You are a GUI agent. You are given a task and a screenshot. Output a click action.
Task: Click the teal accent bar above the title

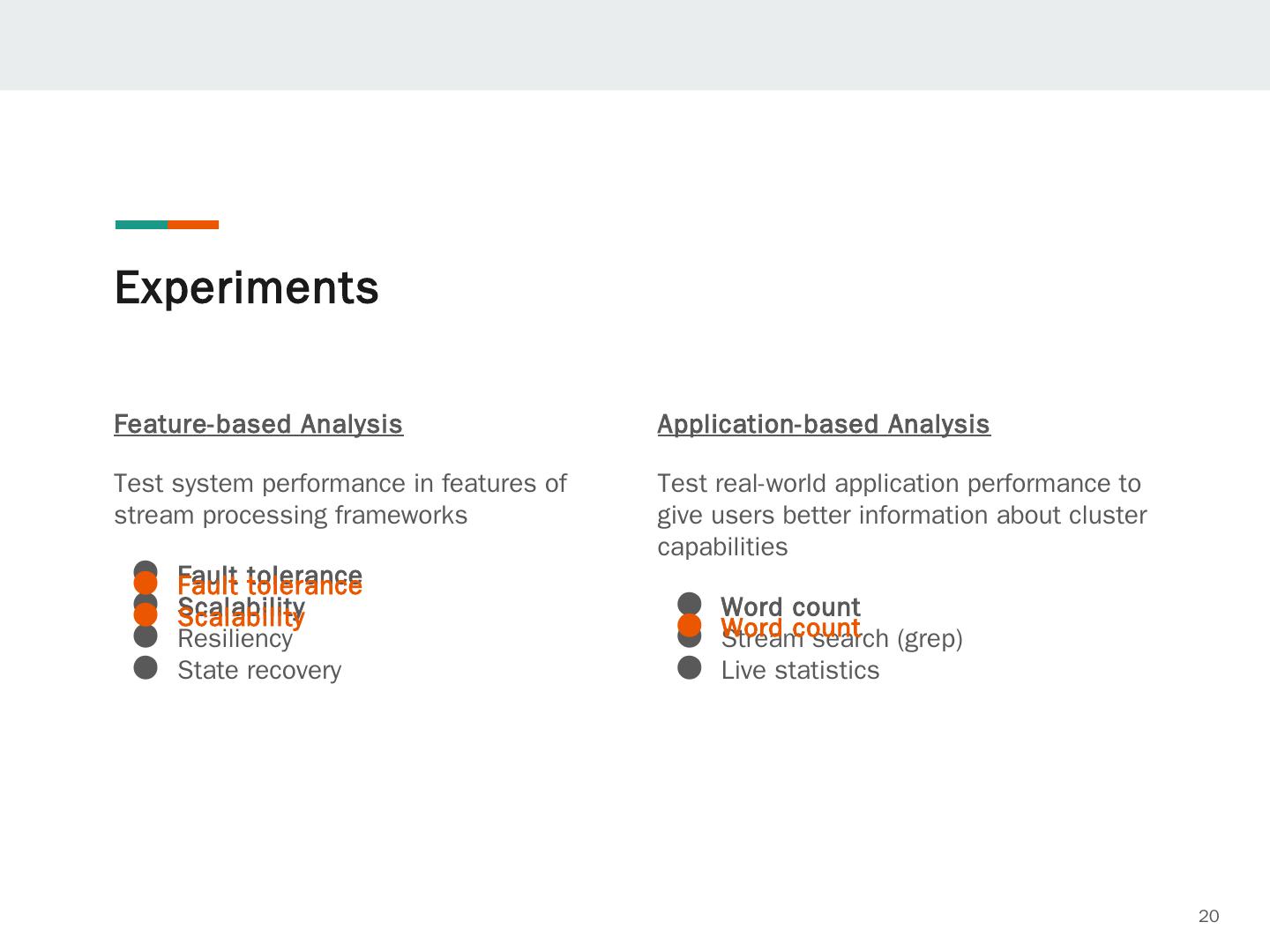click(x=141, y=225)
